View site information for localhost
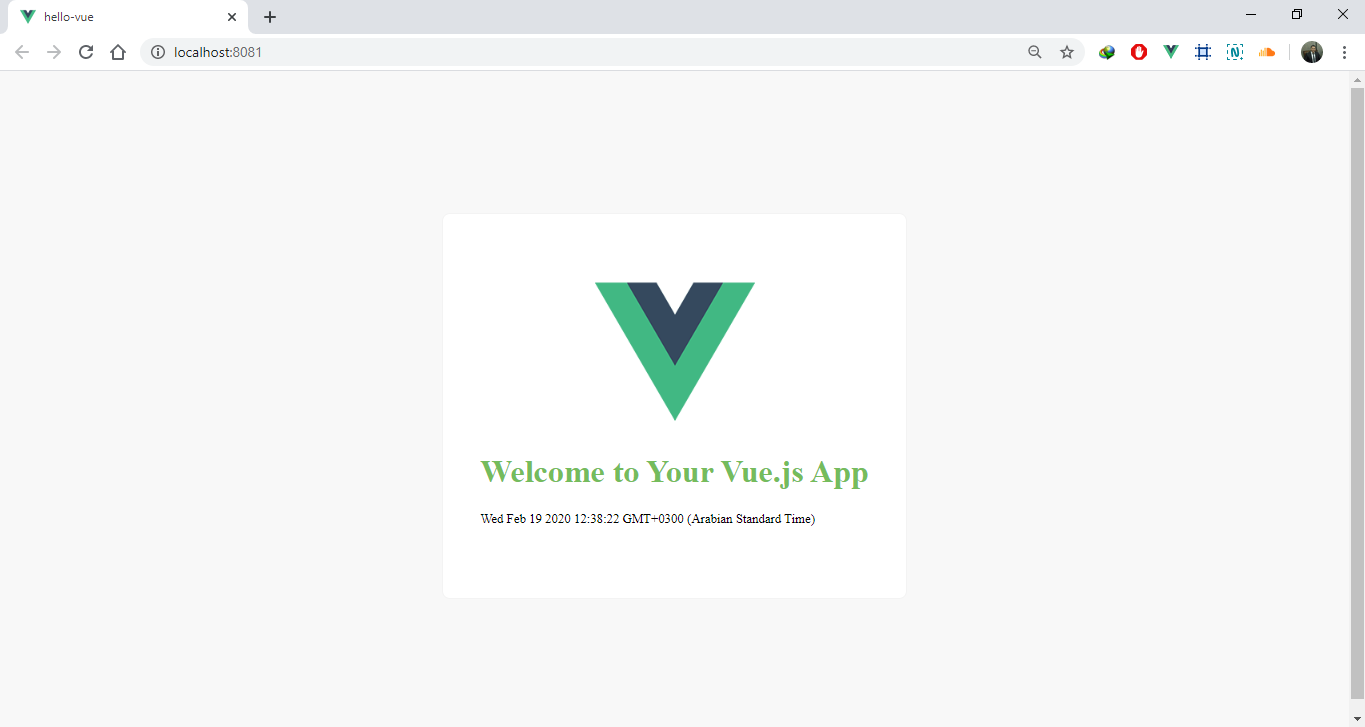This screenshot has width=1365, height=727. (x=158, y=52)
